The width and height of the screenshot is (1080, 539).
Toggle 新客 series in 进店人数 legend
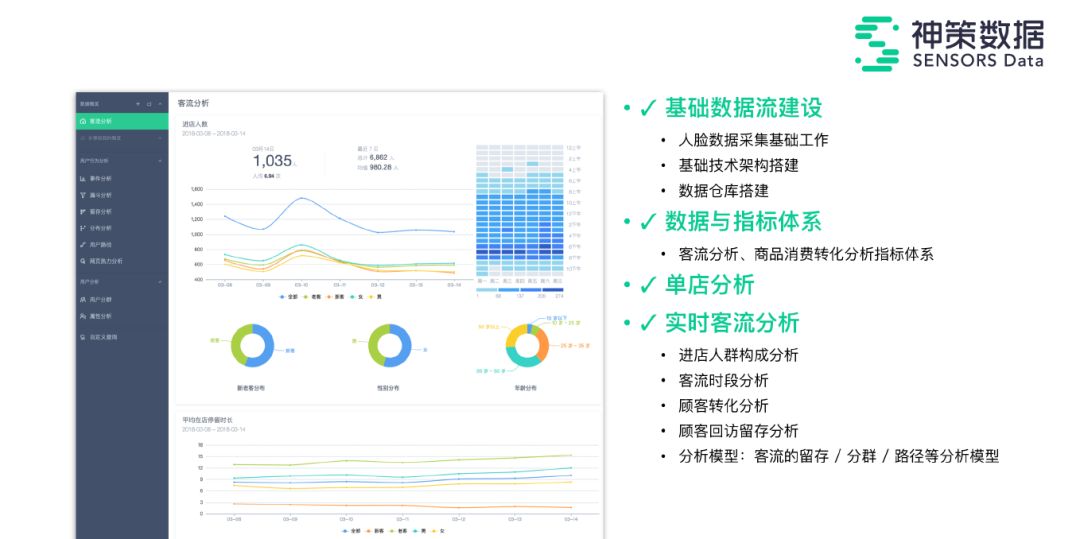click(335, 297)
